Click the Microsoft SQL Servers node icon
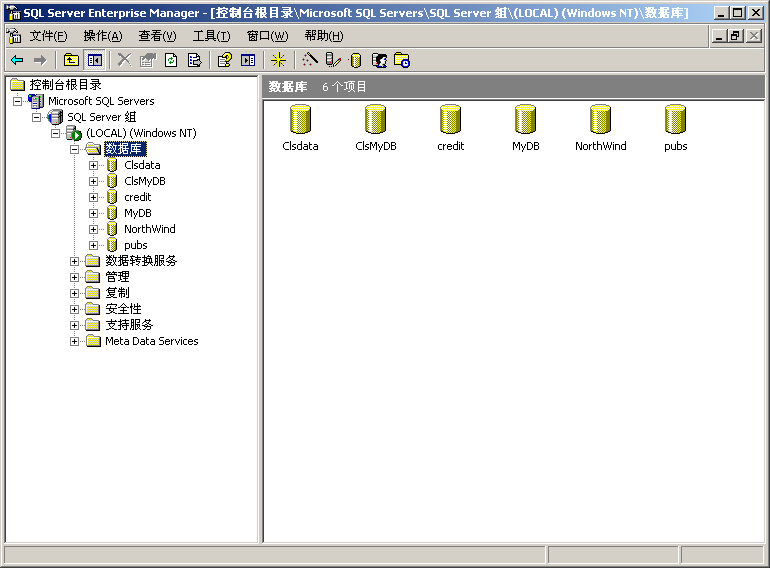 36,101
